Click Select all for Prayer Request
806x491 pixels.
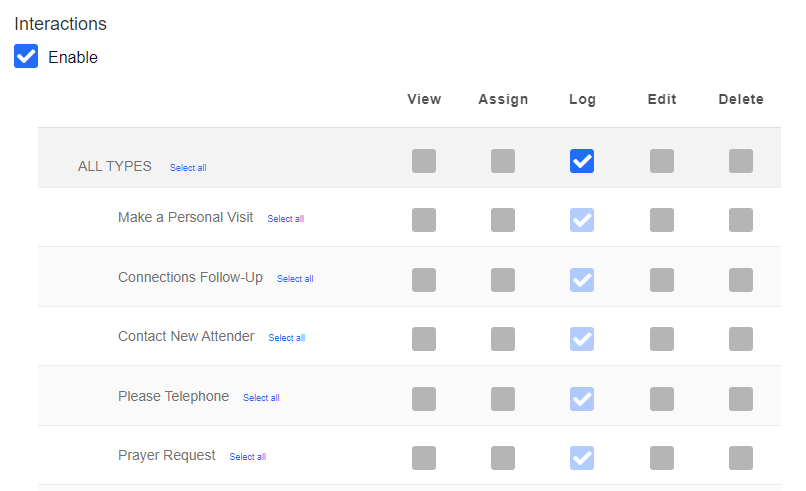[x=247, y=457]
